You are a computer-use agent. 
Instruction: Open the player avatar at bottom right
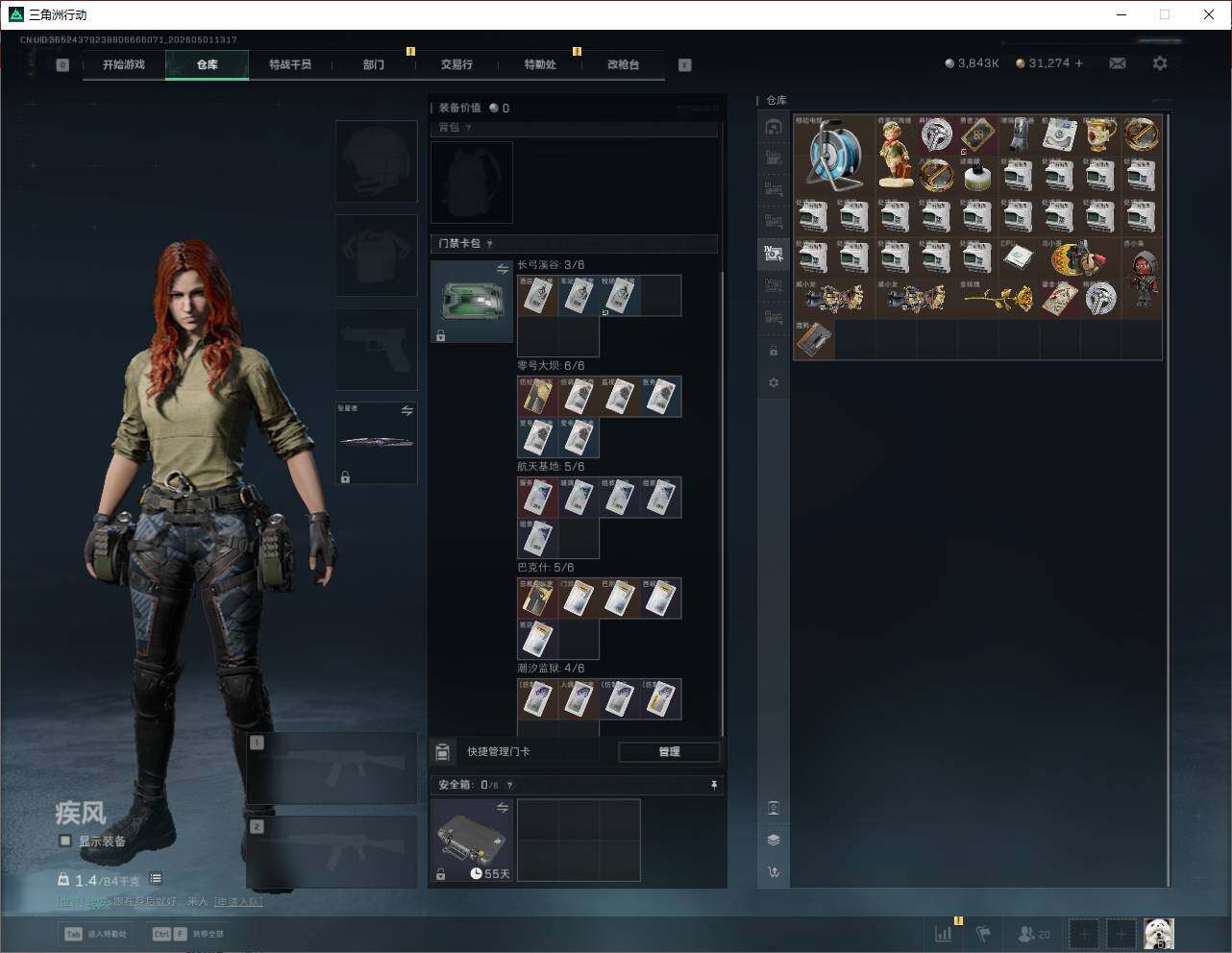1159,933
